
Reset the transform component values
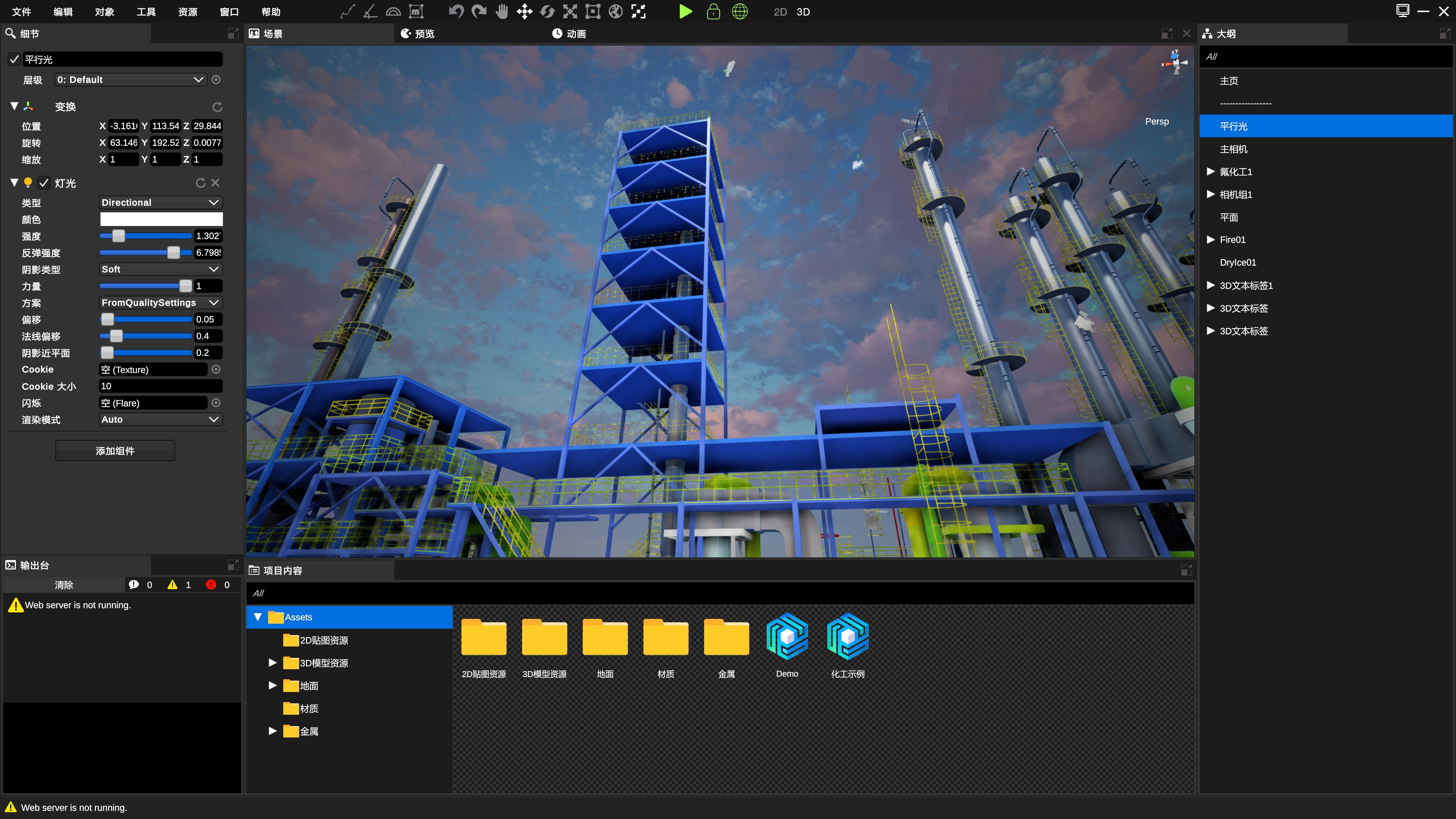tap(217, 107)
